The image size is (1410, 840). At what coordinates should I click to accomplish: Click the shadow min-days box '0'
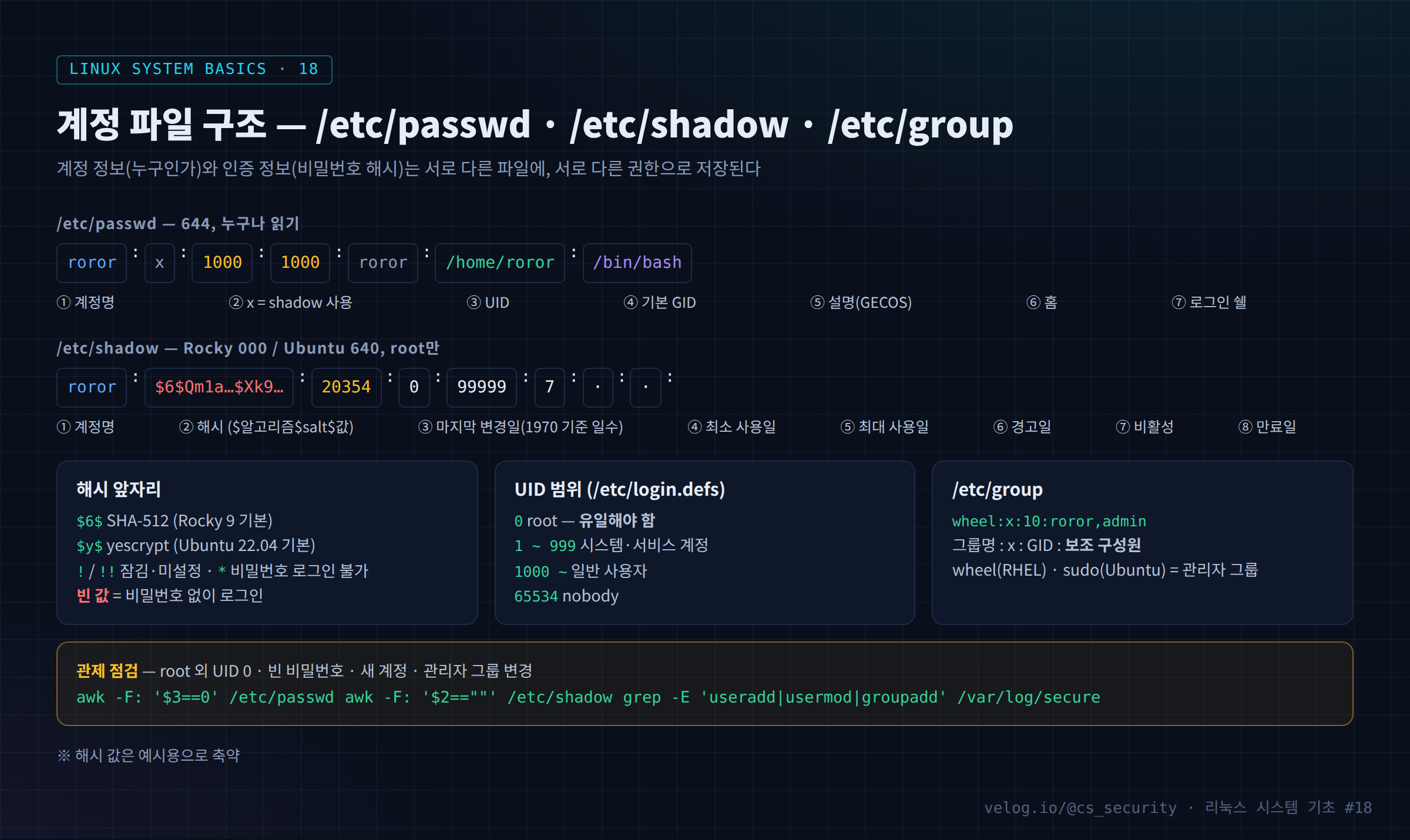tap(414, 387)
